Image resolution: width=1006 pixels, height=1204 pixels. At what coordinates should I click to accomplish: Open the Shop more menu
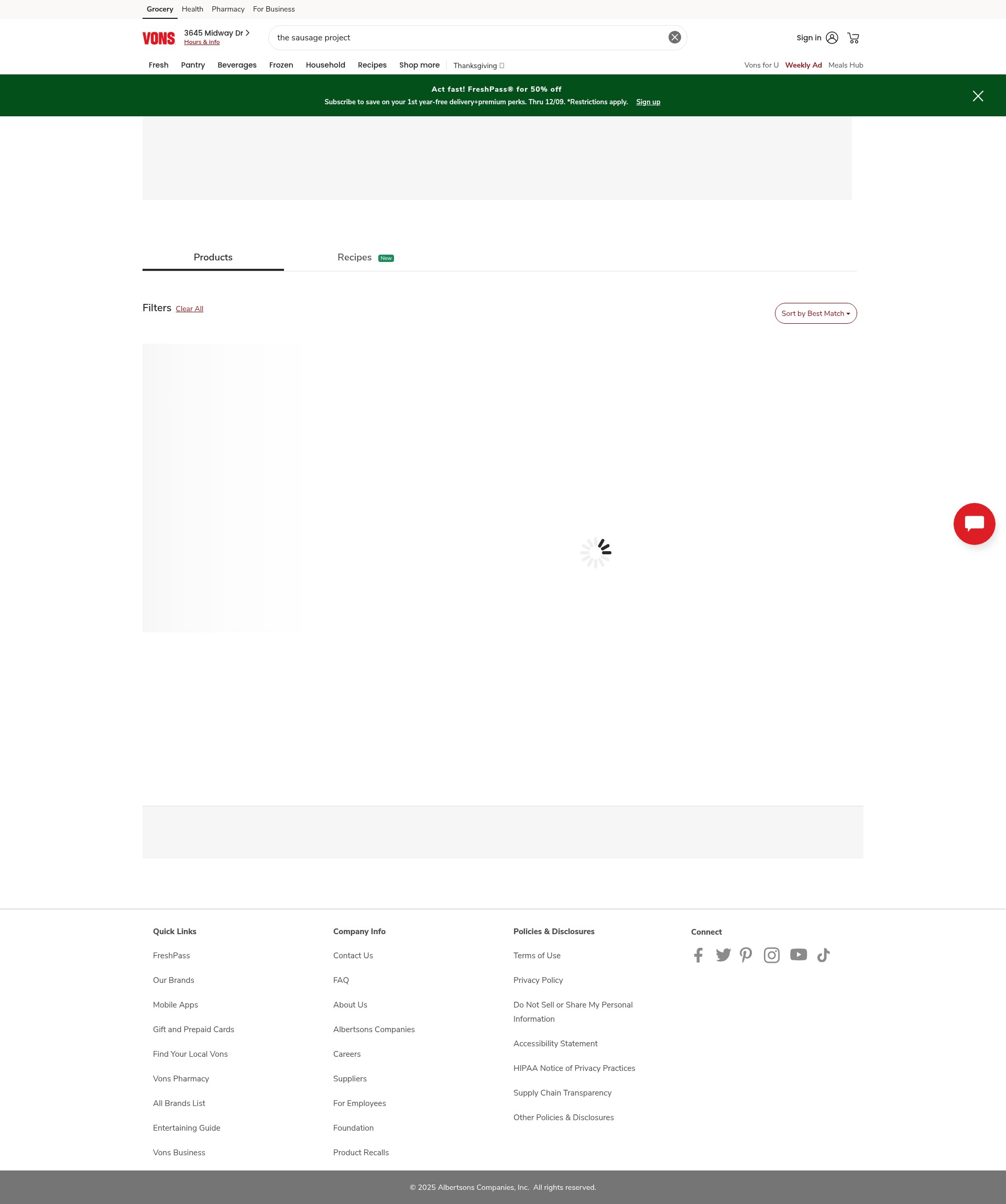[419, 65]
